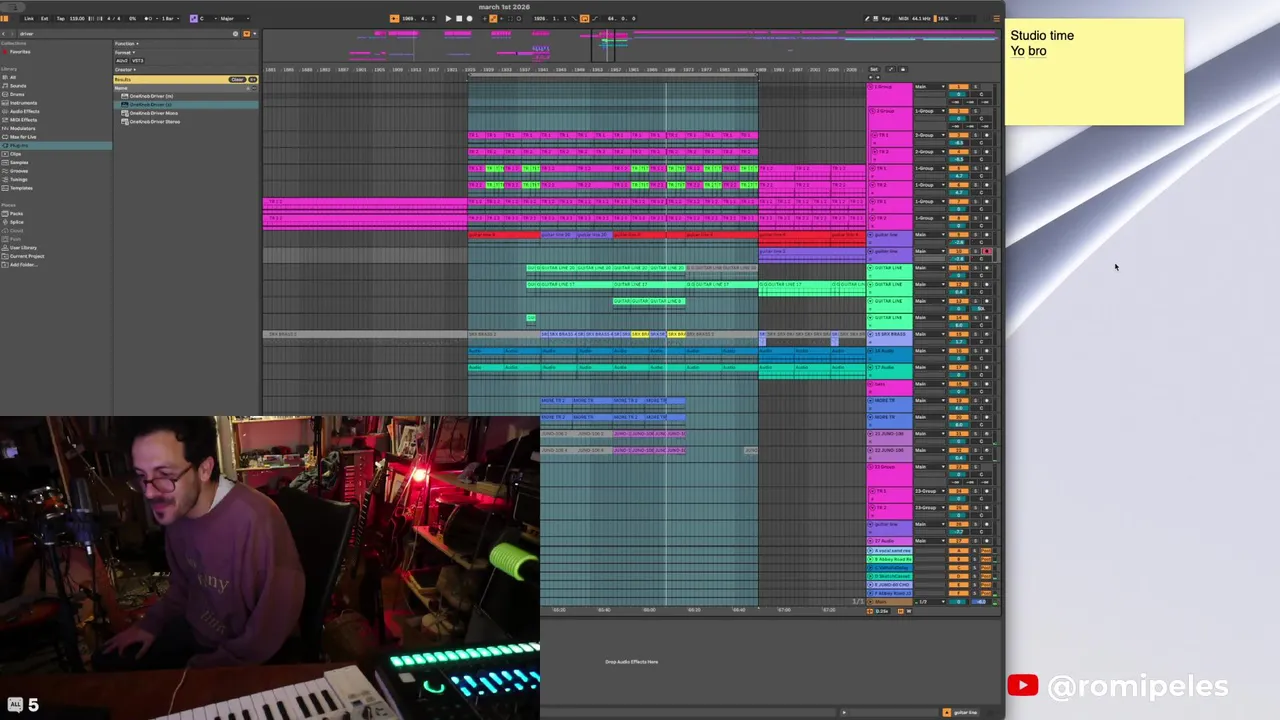Open the Grooves browser category
Viewport: 1280px width, 720px height.
19,171
